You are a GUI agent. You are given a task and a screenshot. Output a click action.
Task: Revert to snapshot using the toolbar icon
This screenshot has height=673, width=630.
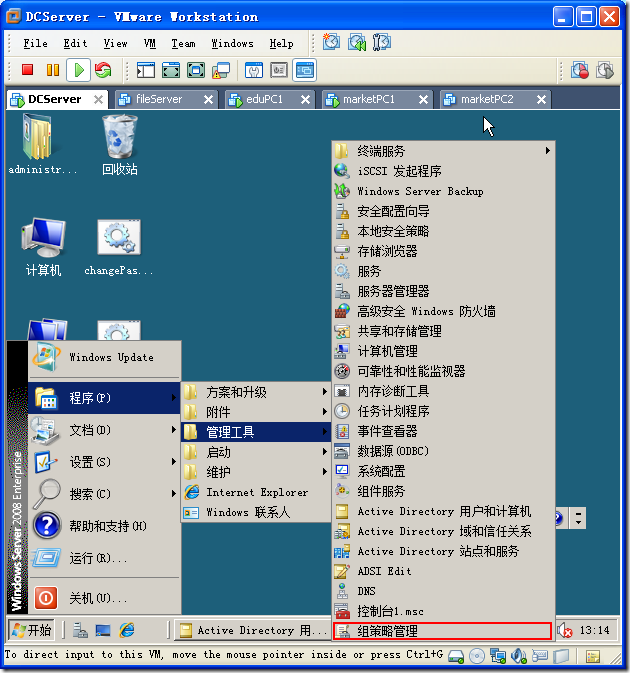coord(357,42)
